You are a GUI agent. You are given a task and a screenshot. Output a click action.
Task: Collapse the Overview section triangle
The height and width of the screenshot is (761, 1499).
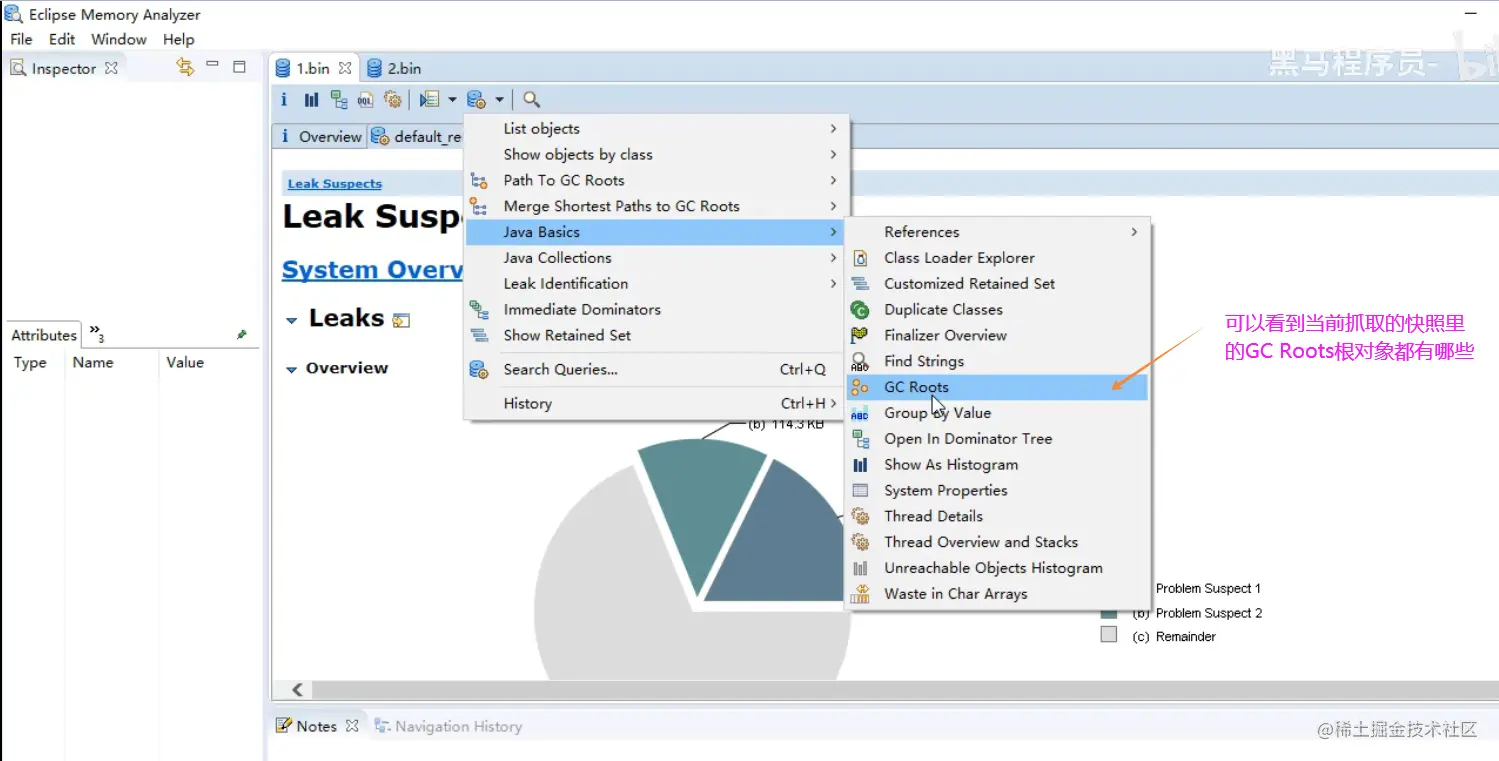(292, 370)
